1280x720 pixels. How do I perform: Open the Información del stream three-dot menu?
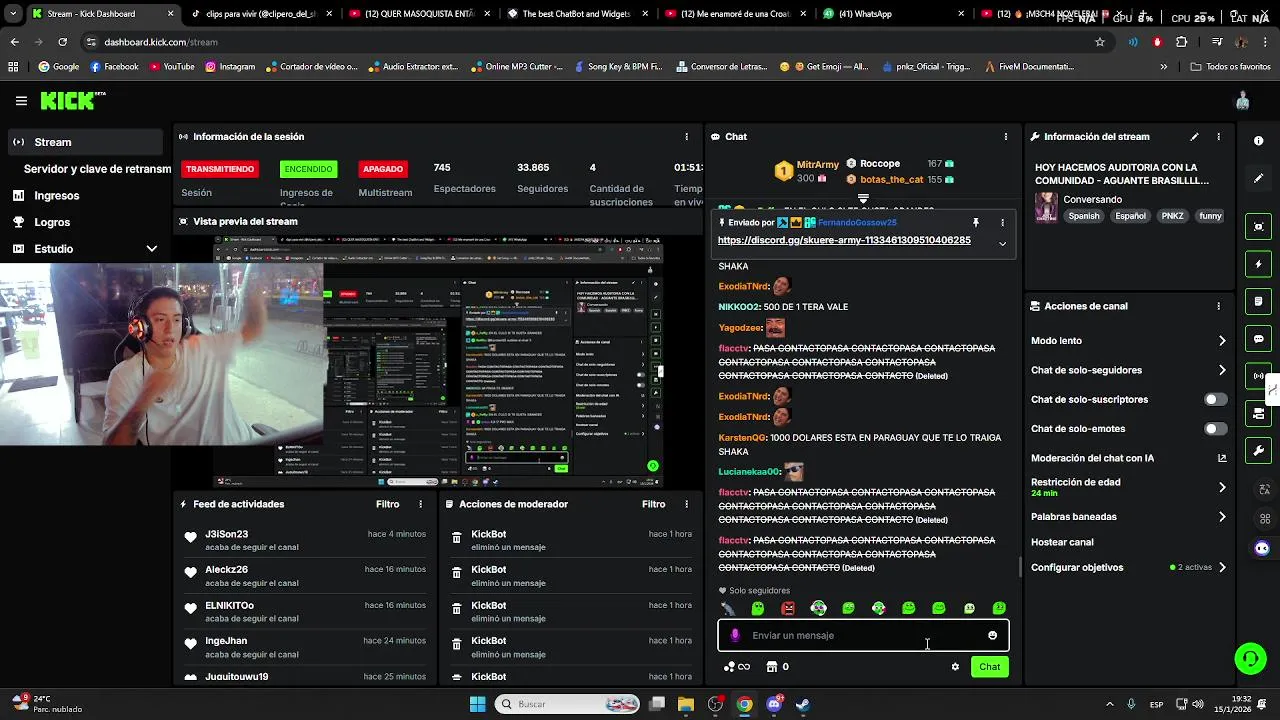[x=1218, y=137]
